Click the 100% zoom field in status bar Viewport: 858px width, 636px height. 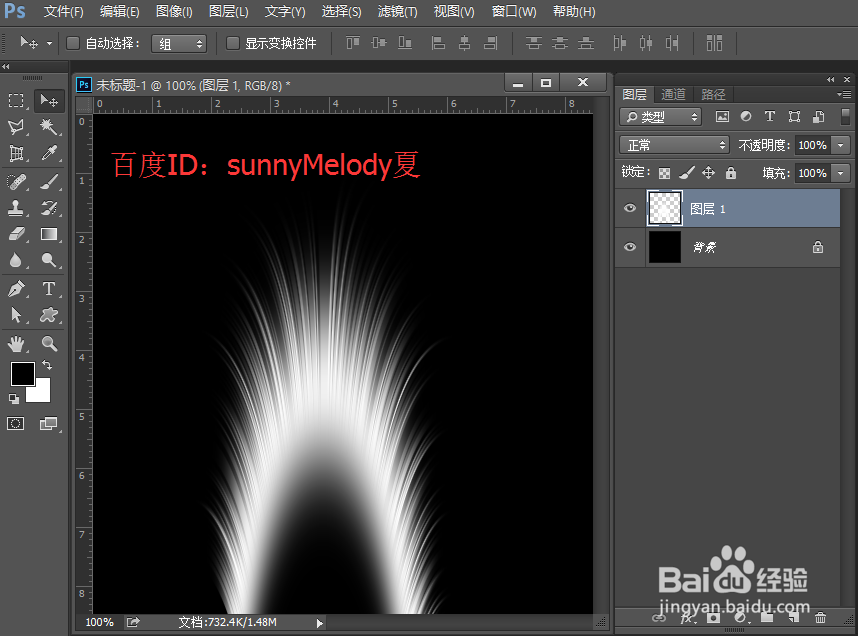click(x=100, y=622)
